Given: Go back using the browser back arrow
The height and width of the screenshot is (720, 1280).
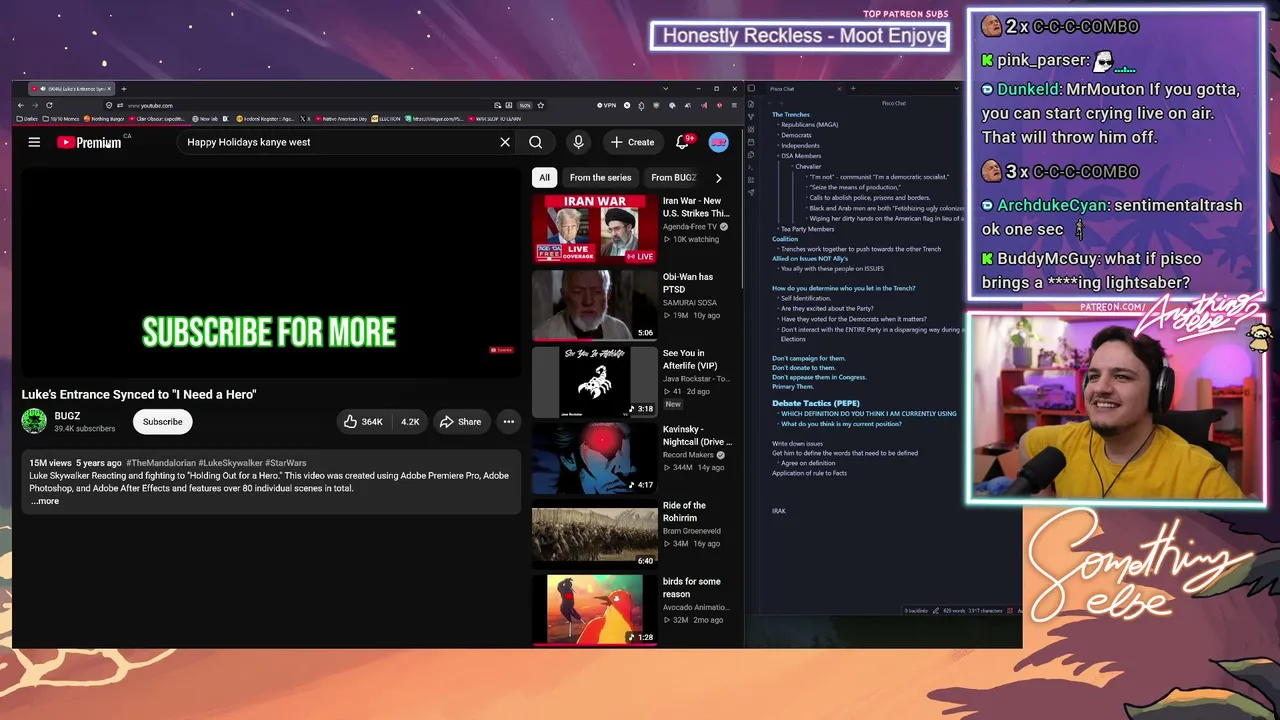Looking at the screenshot, I should [x=22, y=105].
